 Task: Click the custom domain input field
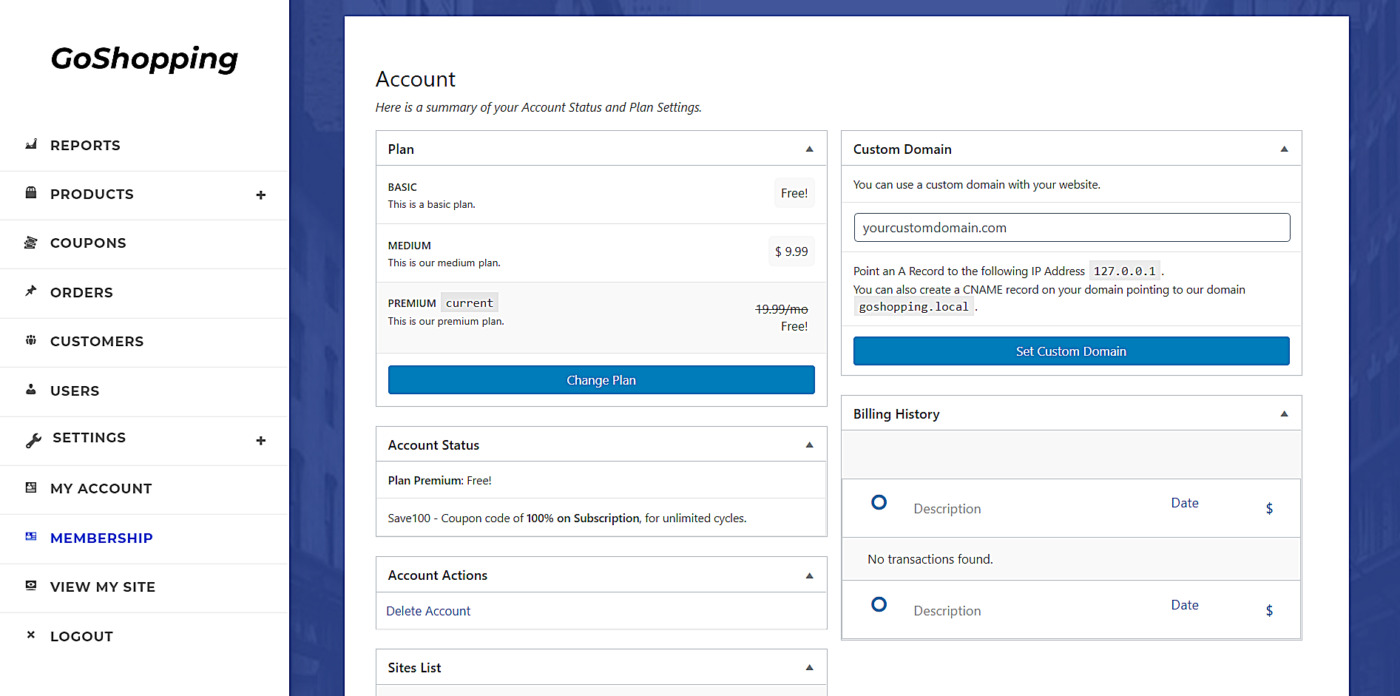point(1071,227)
